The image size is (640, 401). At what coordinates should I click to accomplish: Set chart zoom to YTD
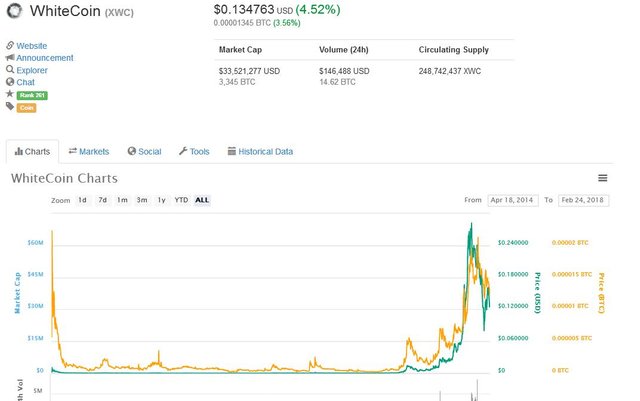pos(181,200)
